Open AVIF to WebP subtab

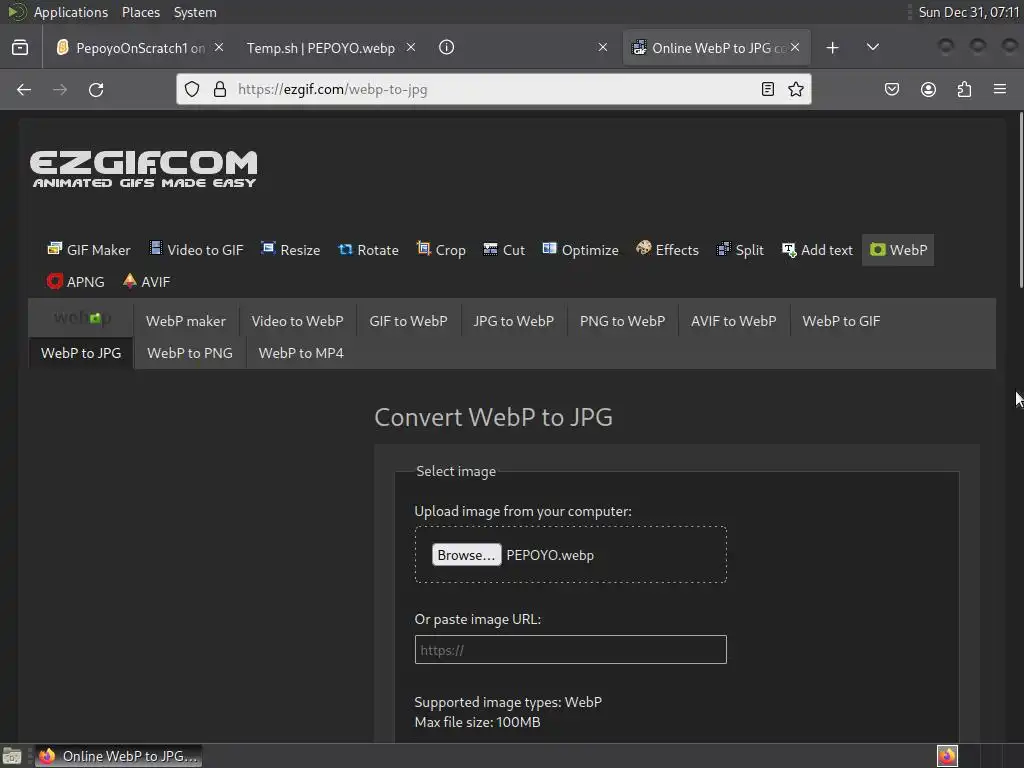[733, 321]
